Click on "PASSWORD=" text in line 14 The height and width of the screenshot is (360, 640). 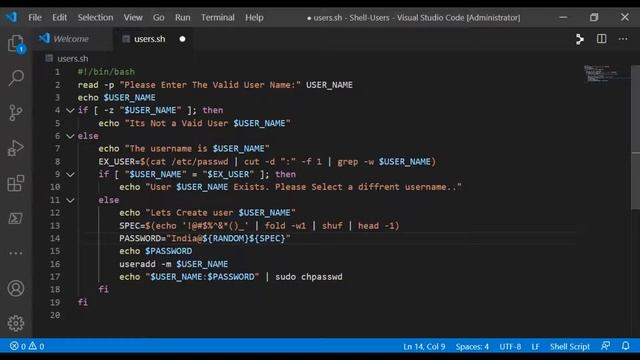[142, 238]
